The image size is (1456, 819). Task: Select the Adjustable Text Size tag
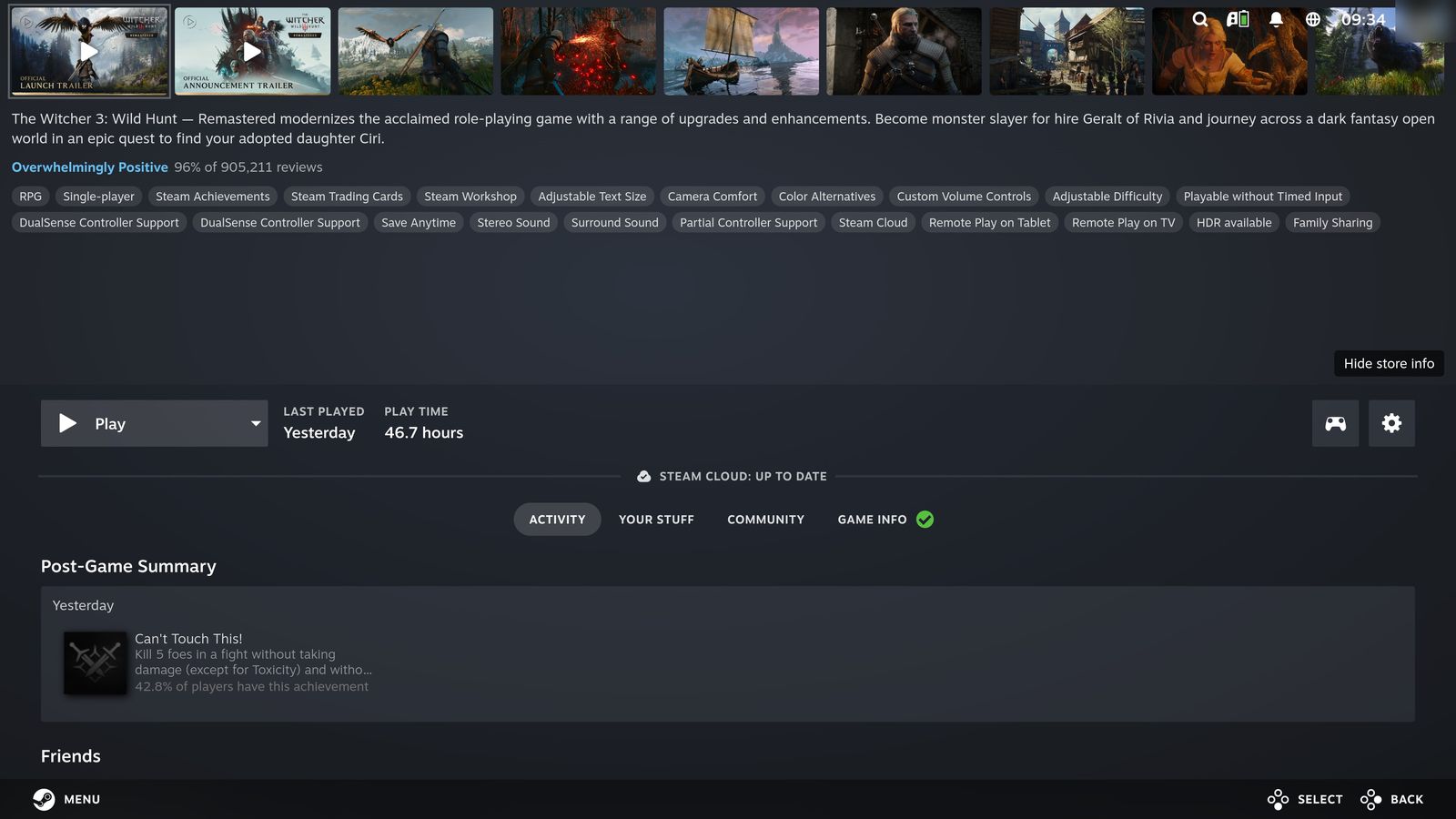pyautogui.click(x=591, y=197)
